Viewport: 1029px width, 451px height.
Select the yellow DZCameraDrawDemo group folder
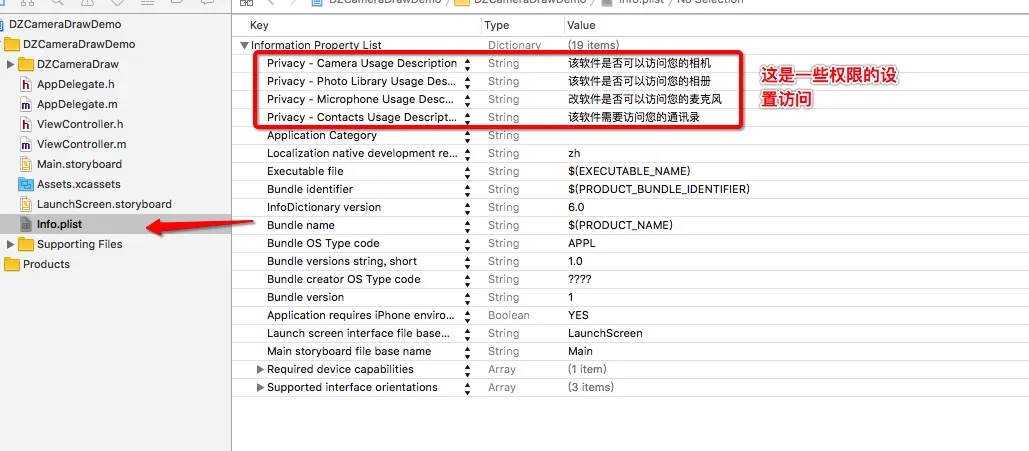pos(12,45)
